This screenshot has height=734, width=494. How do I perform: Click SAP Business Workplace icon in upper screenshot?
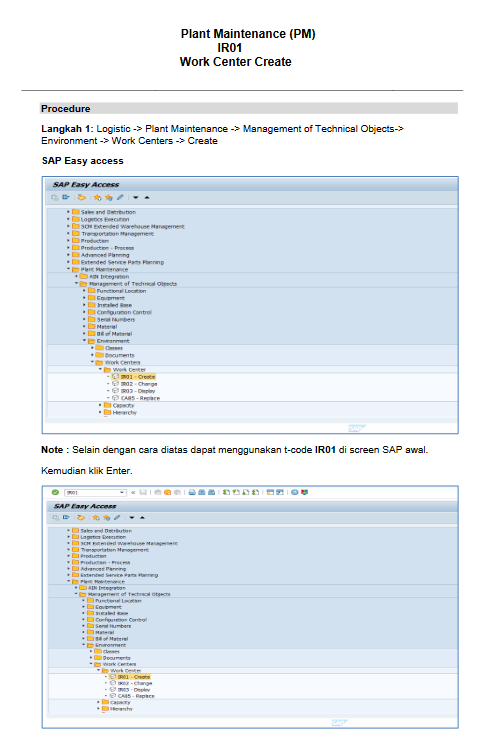click(x=81, y=198)
